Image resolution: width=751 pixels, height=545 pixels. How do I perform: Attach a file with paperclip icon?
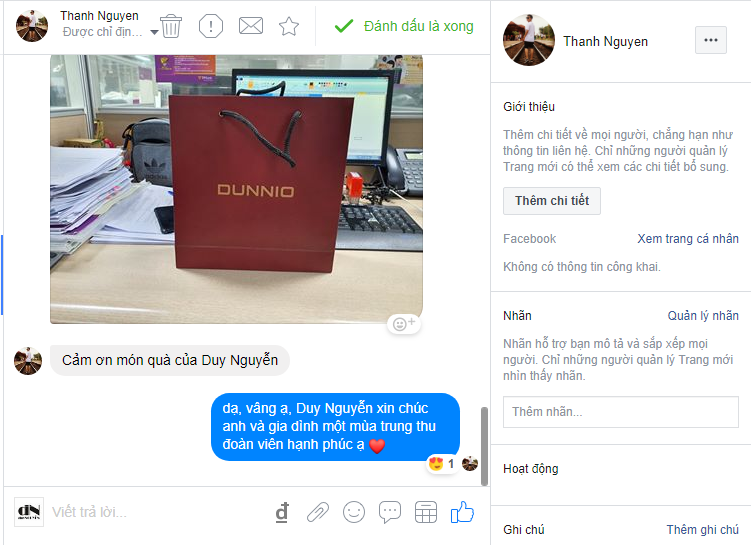(318, 512)
